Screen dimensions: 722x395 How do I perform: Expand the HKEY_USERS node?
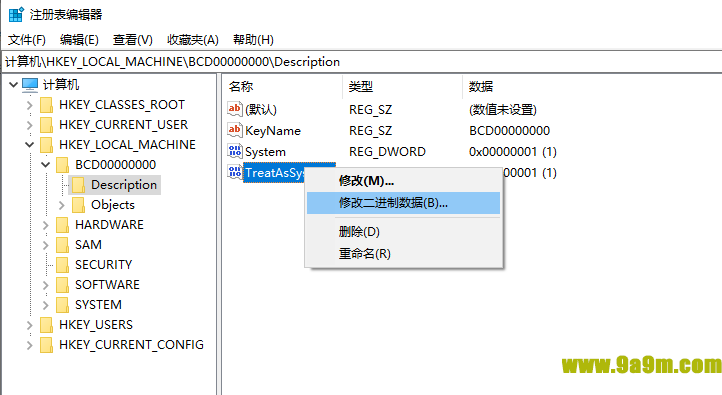(29, 325)
